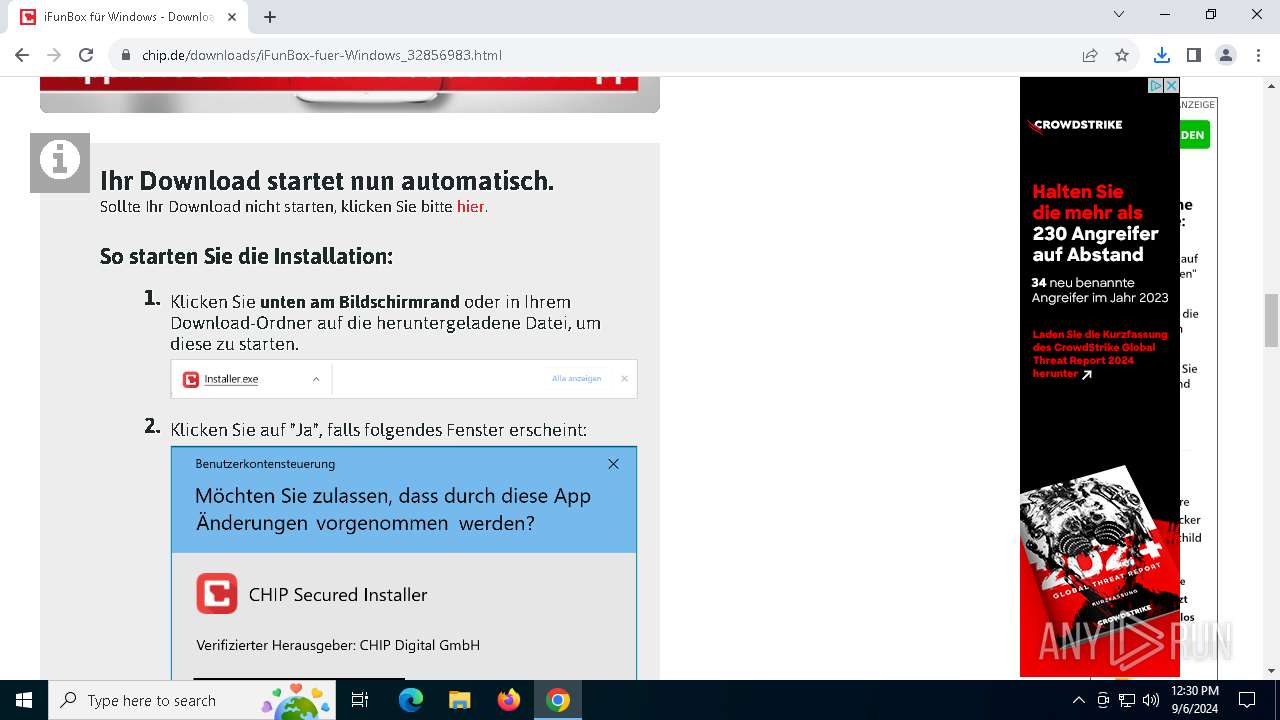Click the Installer.exe download image
The image size is (1280, 720).
pyautogui.click(x=404, y=379)
